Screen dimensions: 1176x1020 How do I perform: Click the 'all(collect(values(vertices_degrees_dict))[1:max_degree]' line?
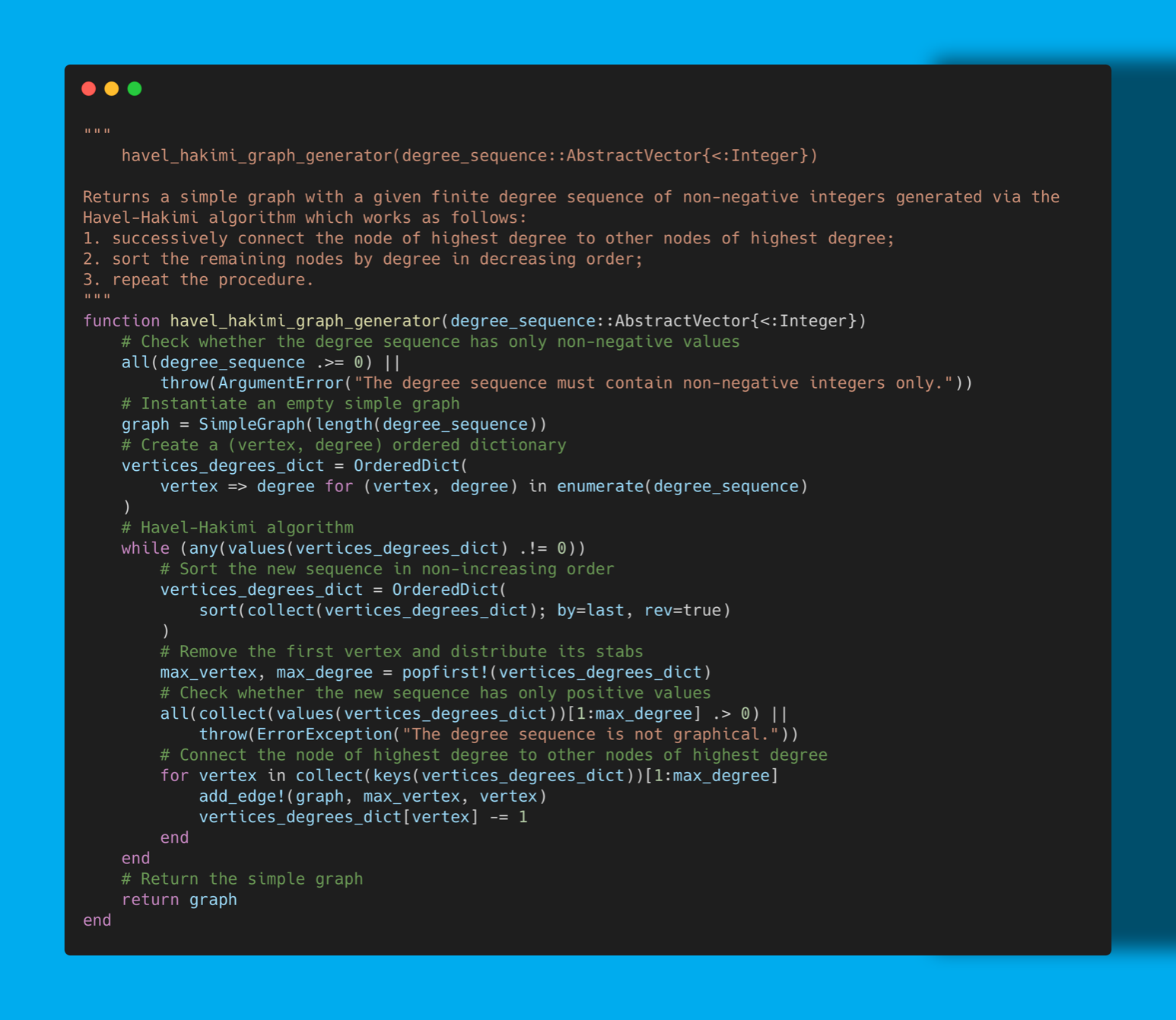(474, 713)
